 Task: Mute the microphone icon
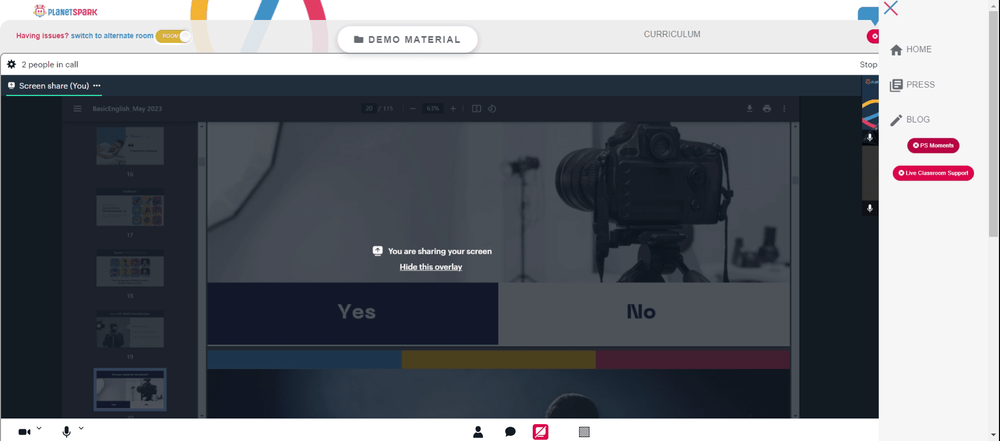(x=66, y=432)
